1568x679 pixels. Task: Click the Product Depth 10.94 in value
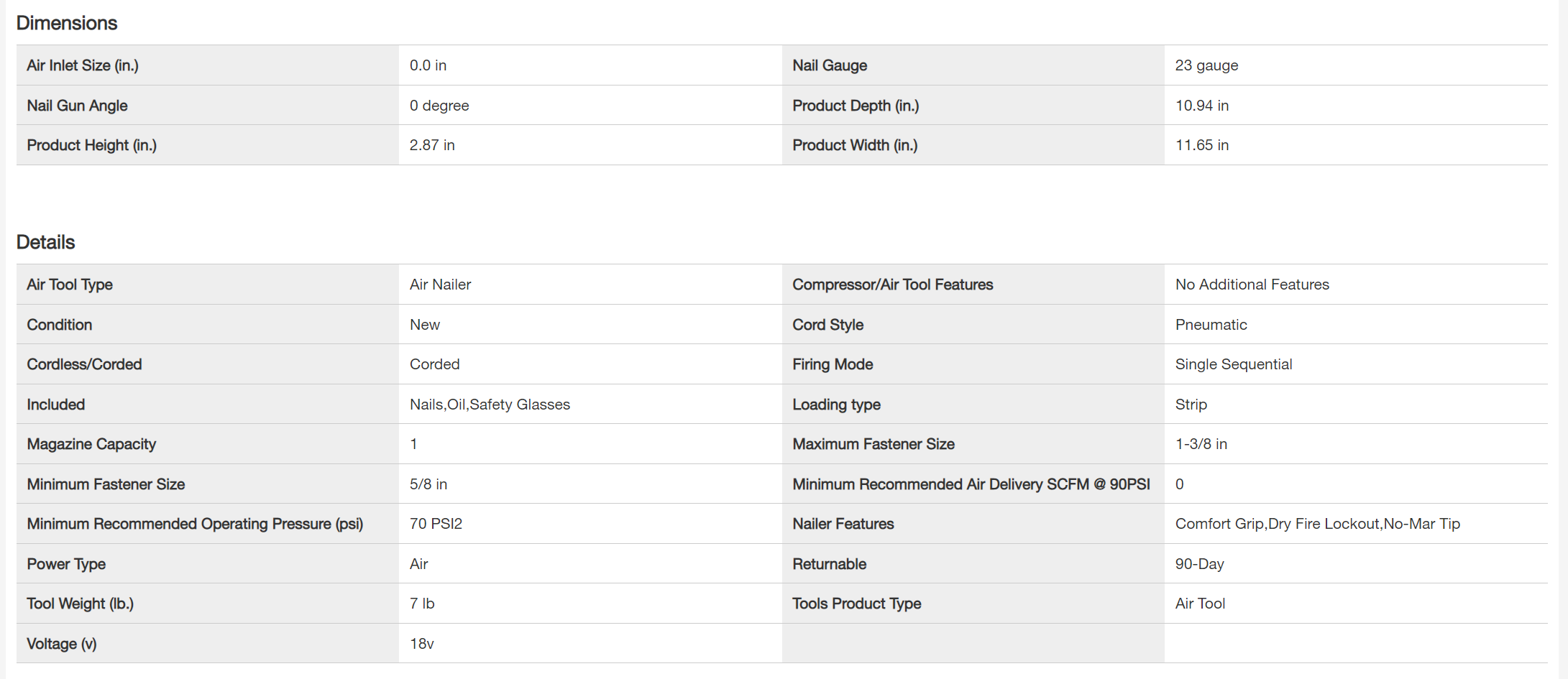click(1201, 106)
